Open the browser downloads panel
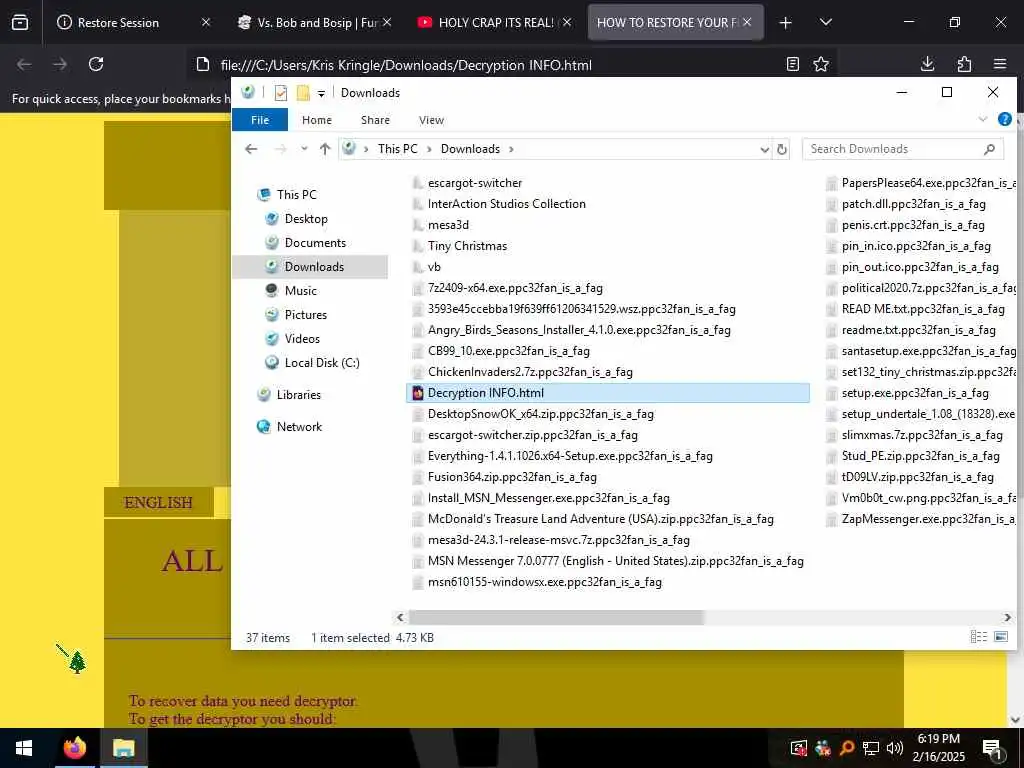The image size is (1024, 768). (927, 64)
